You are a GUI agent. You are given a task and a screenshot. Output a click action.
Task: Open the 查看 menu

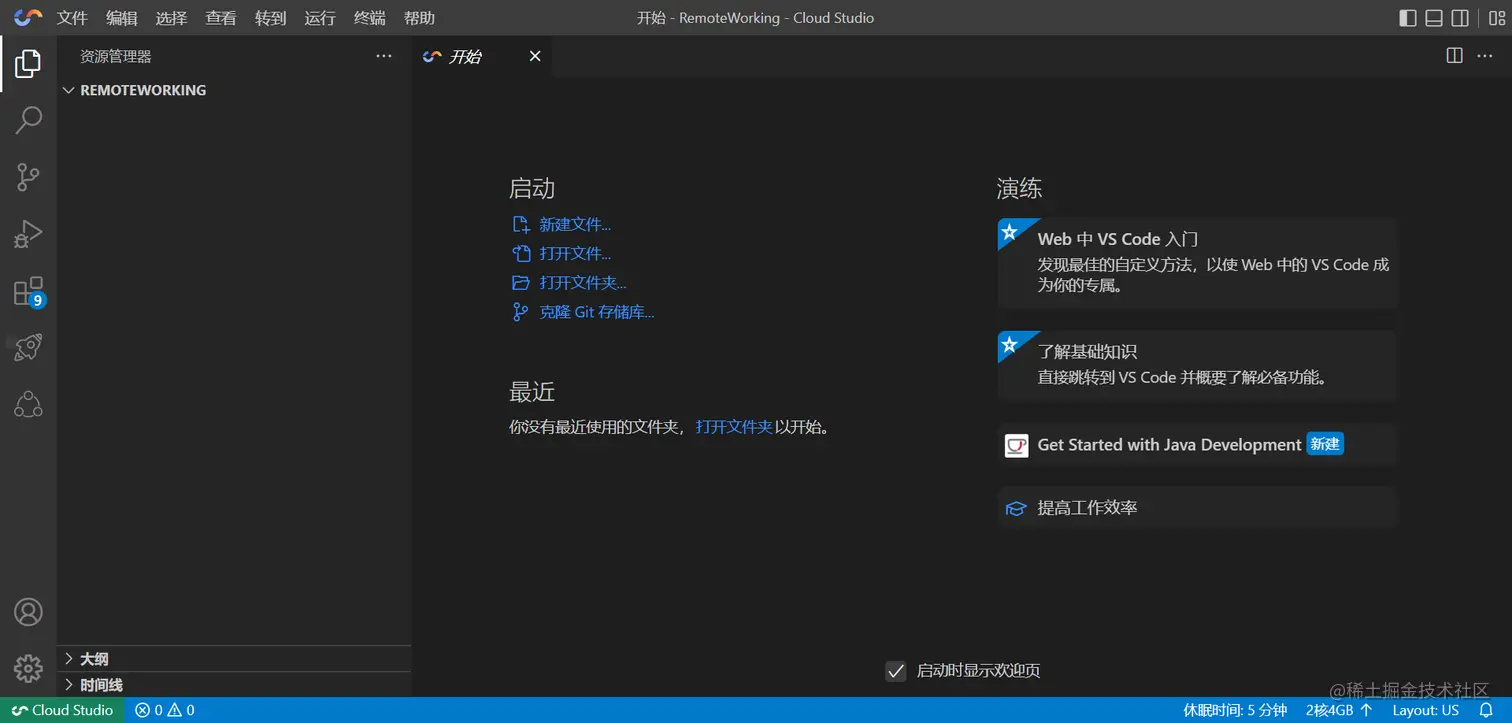pyautogui.click(x=221, y=18)
